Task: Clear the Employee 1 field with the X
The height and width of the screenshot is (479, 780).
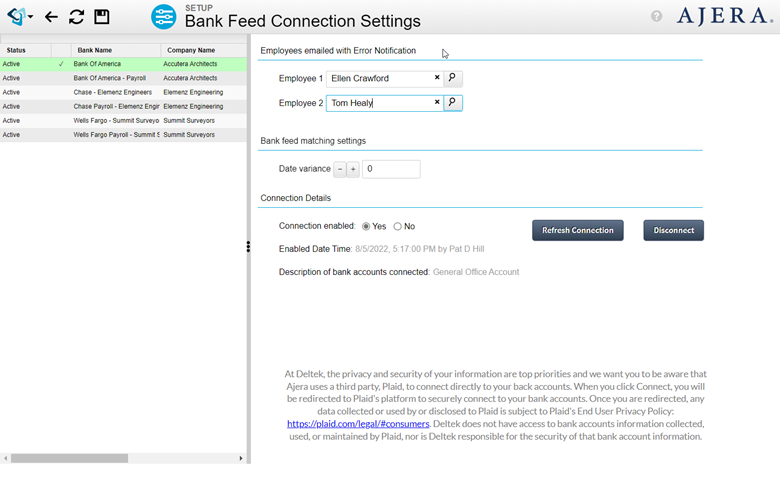Action: click(x=437, y=77)
